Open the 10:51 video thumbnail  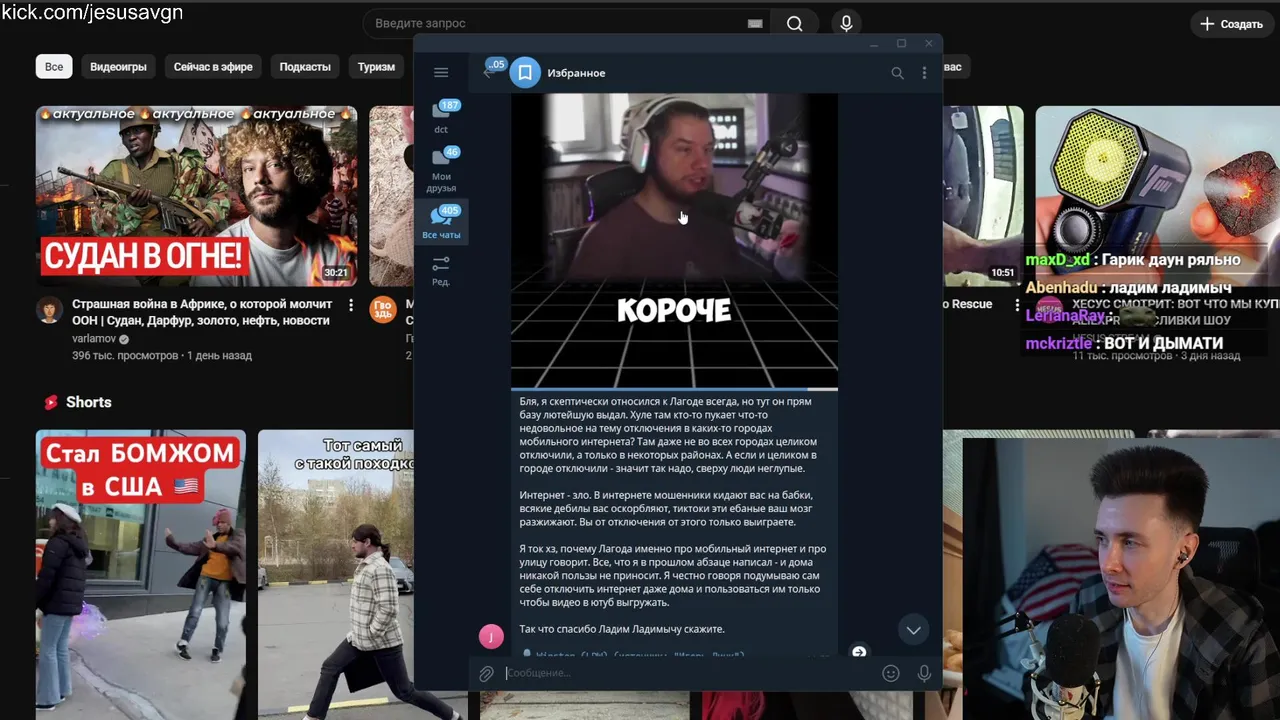pyautogui.click(x=983, y=196)
